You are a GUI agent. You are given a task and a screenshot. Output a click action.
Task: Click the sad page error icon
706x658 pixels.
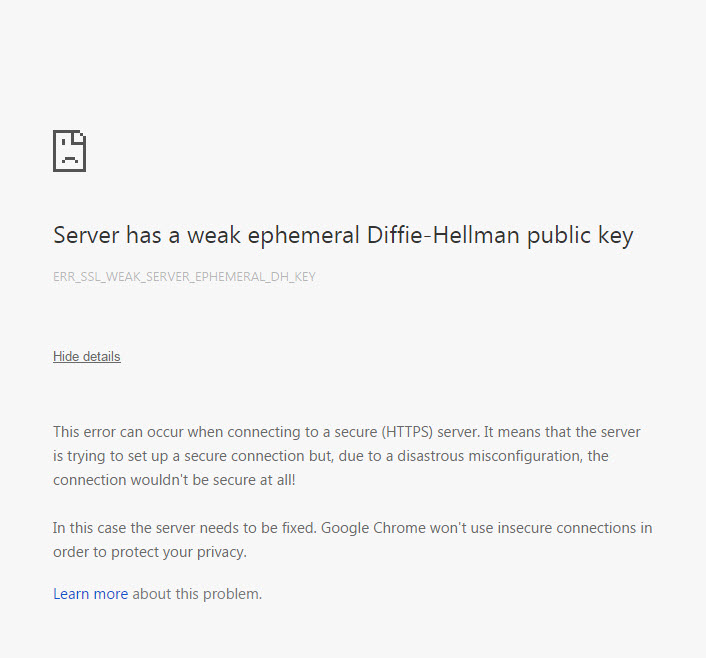coord(69,151)
